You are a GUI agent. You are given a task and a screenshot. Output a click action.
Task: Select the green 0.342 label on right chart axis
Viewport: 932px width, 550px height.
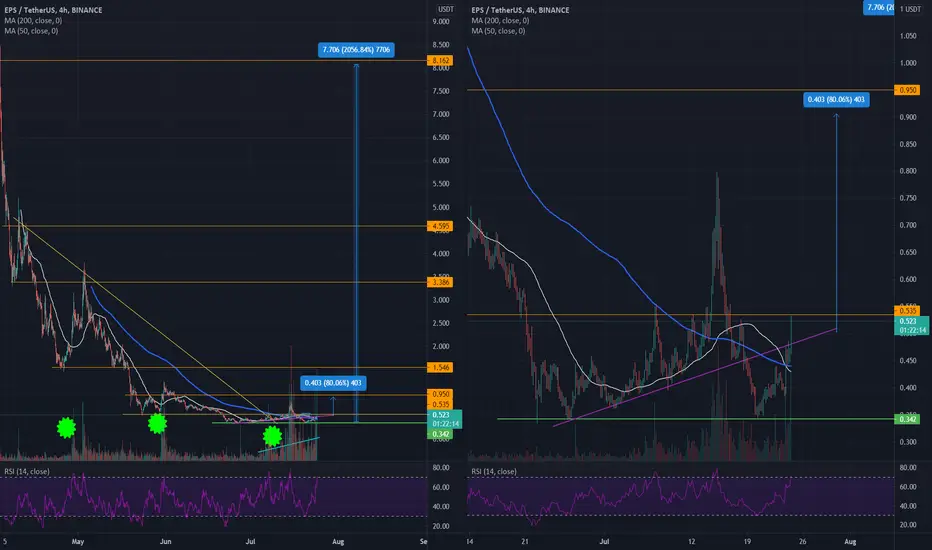pyautogui.click(x=907, y=419)
